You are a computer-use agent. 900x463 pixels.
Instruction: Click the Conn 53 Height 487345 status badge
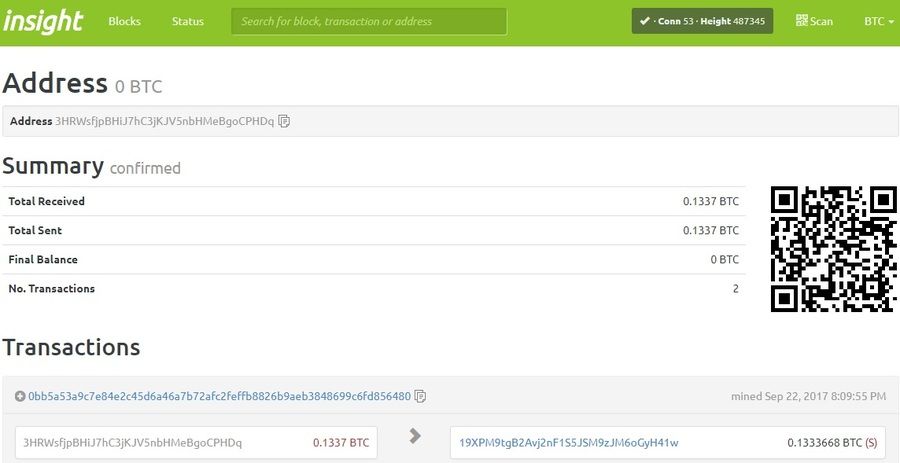tap(702, 21)
